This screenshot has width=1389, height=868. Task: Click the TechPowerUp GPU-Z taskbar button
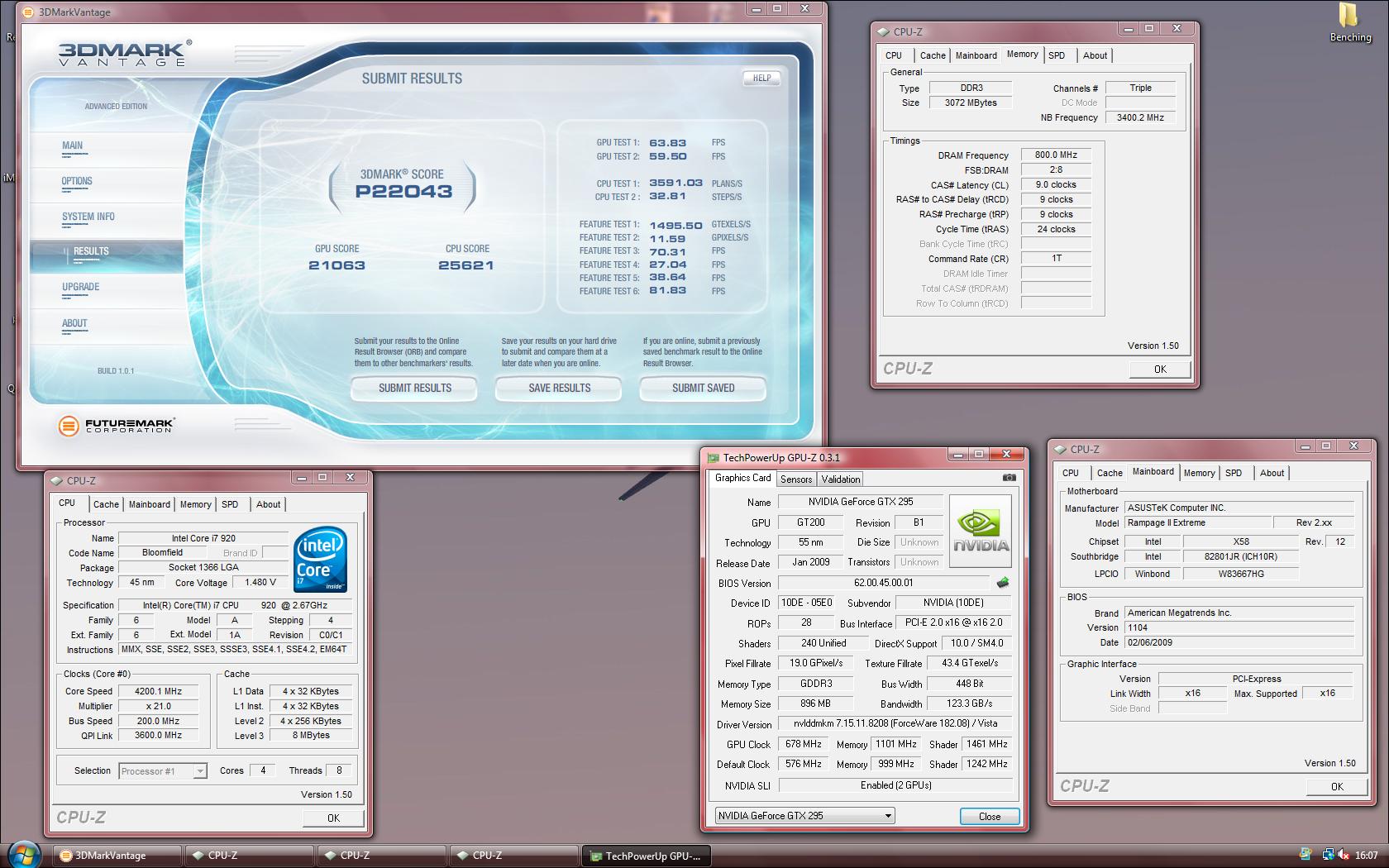click(x=647, y=856)
